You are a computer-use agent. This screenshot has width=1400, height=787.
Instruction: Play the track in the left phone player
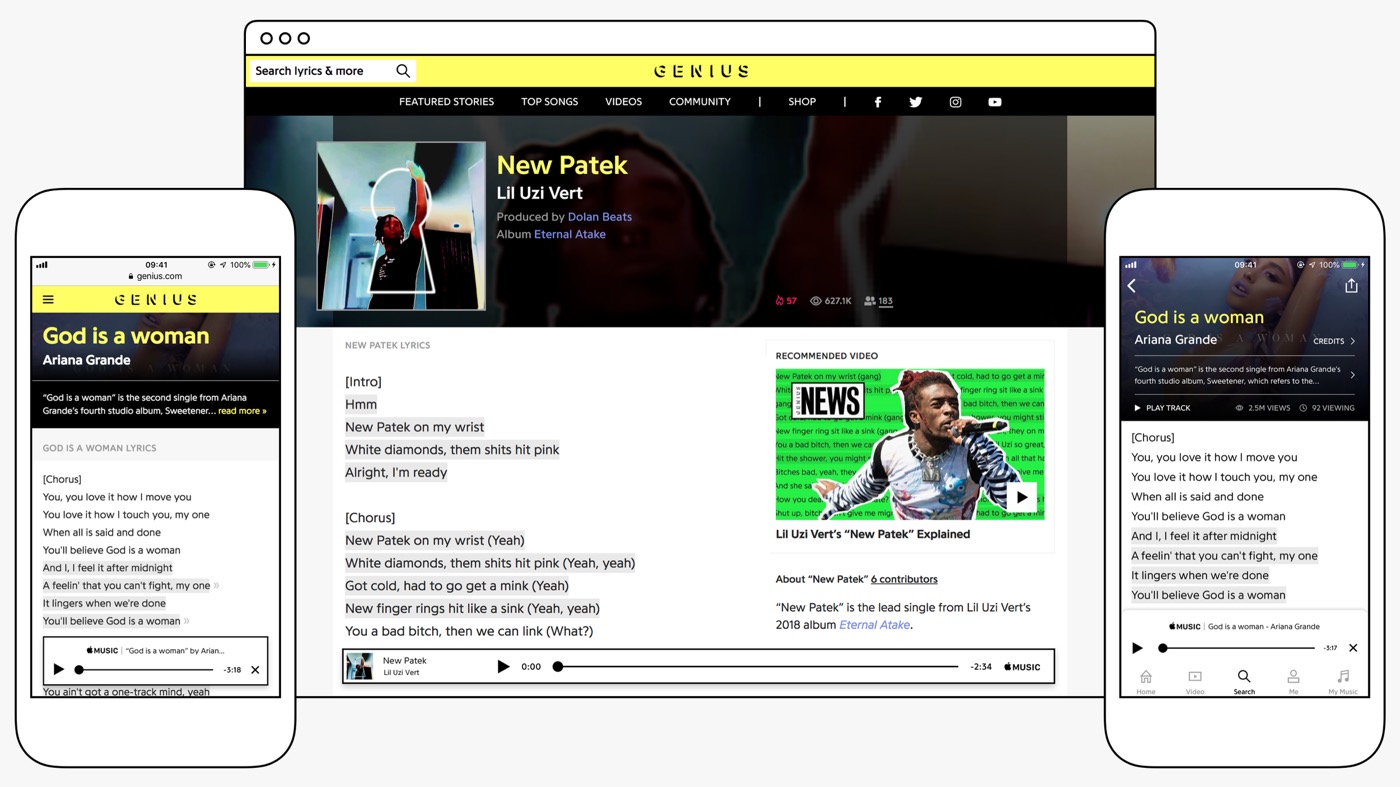pos(58,669)
